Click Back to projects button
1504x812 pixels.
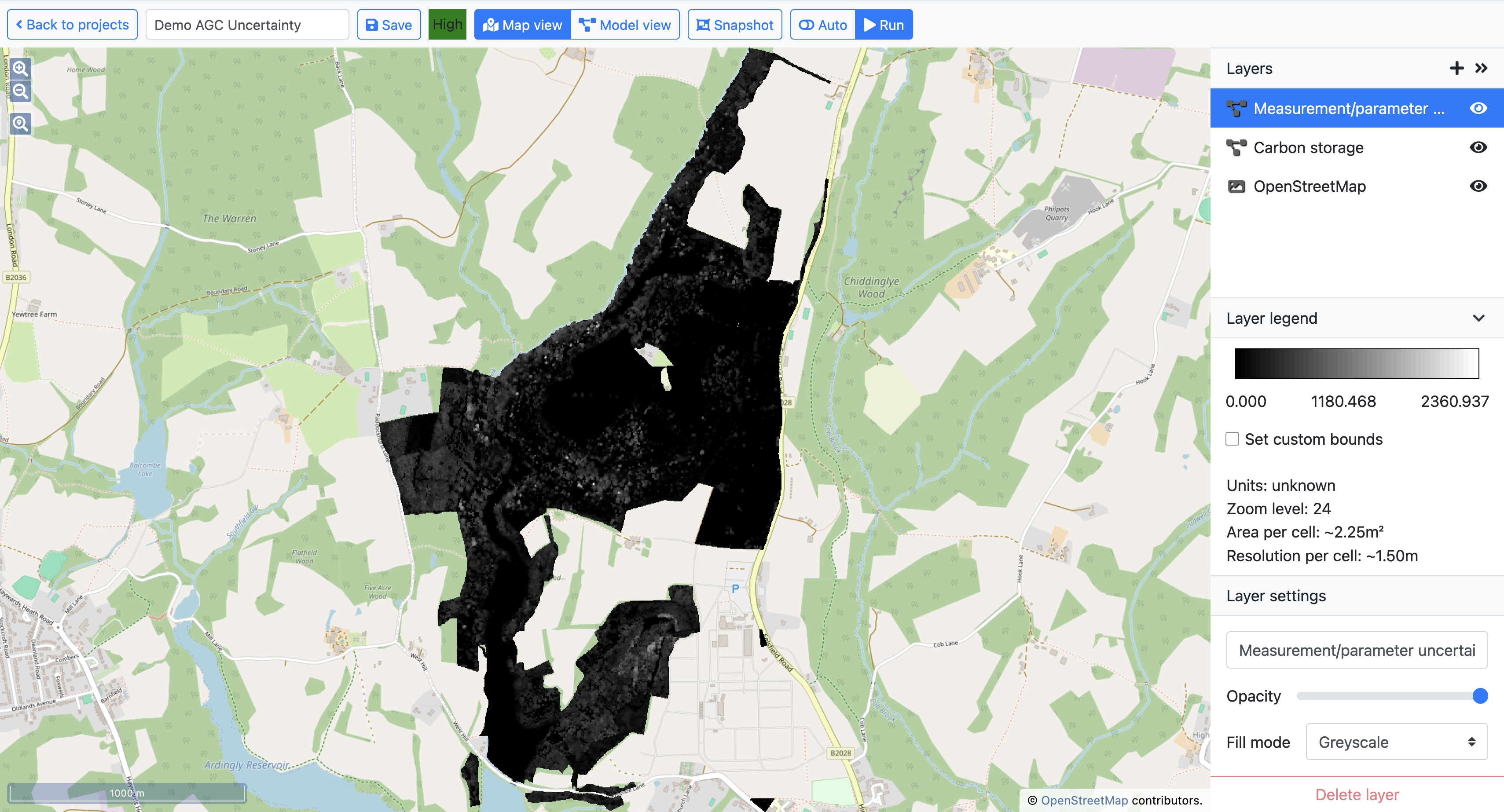point(73,25)
